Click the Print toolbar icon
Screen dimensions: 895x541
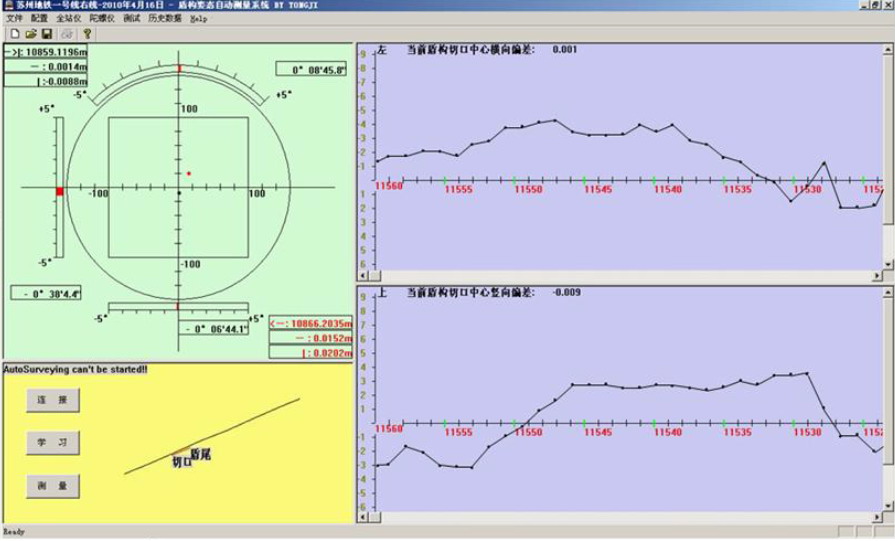(67, 33)
